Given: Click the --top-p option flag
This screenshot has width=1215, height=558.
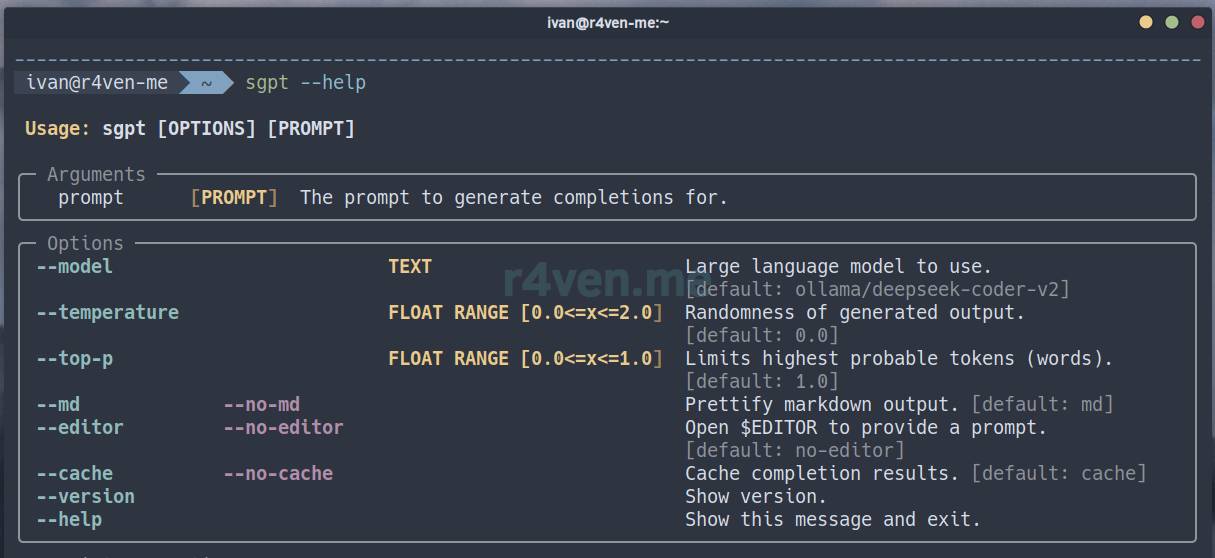Looking at the screenshot, I should [x=75, y=358].
